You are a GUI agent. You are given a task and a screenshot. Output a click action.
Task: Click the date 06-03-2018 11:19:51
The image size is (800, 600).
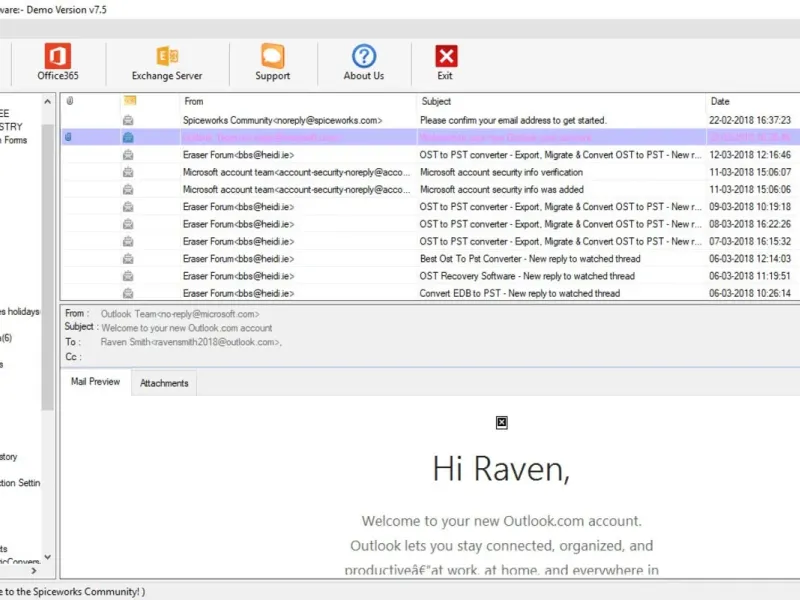pyautogui.click(x=749, y=276)
